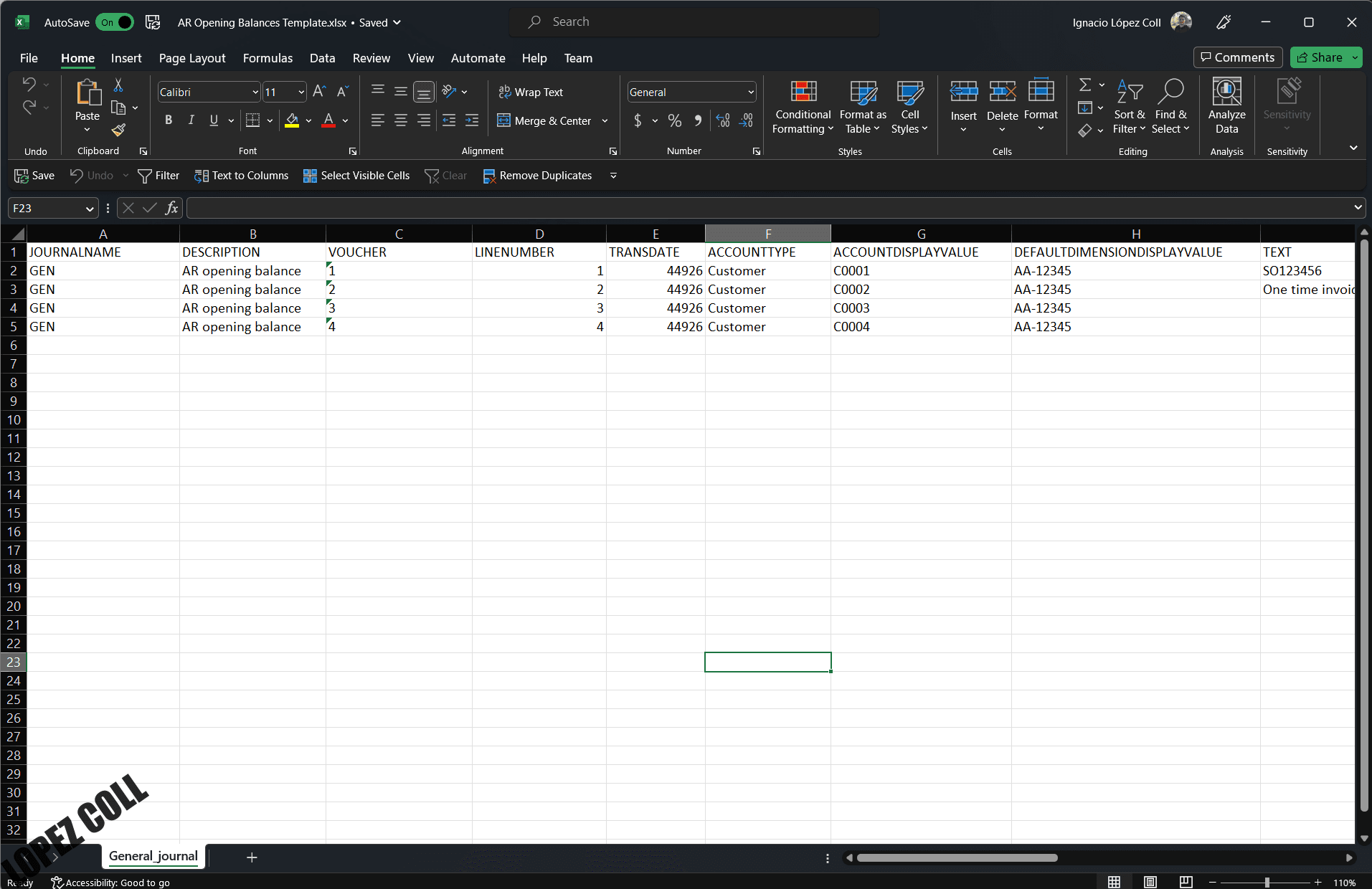Open the Name Box dropdown showing F23

point(89,209)
